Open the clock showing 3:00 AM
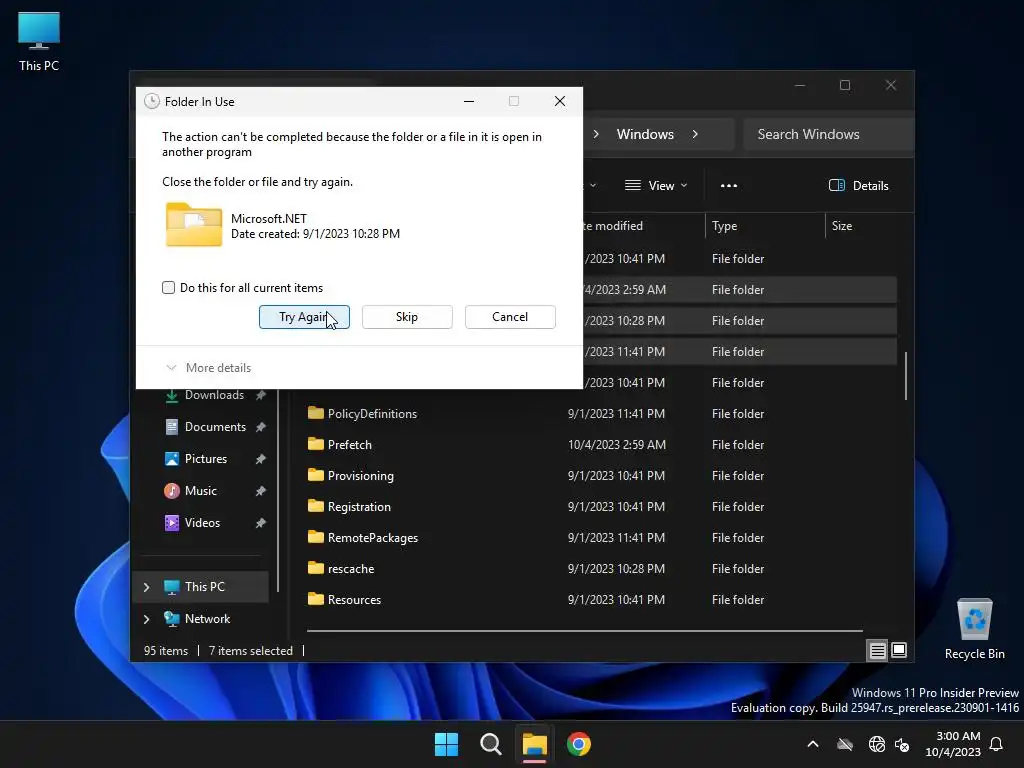 pyautogui.click(x=953, y=744)
